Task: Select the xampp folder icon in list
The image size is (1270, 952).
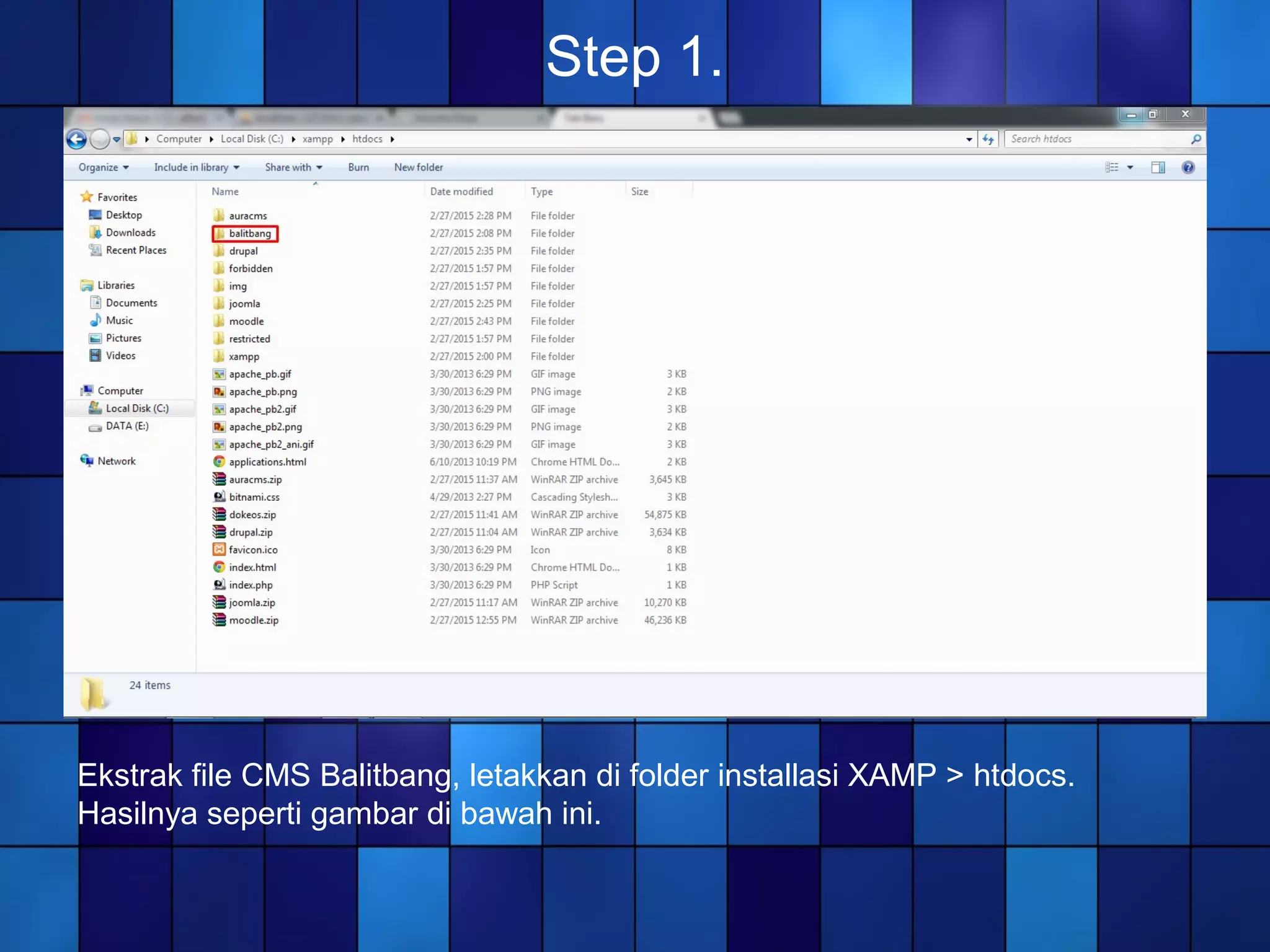Action: (219, 356)
